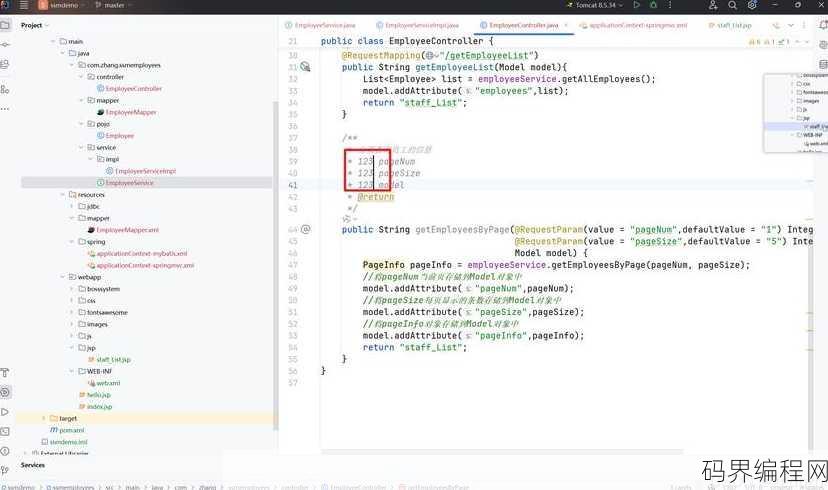The width and height of the screenshot is (828, 490).
Task: Expand the target folder
Action: tap(44, 418)
